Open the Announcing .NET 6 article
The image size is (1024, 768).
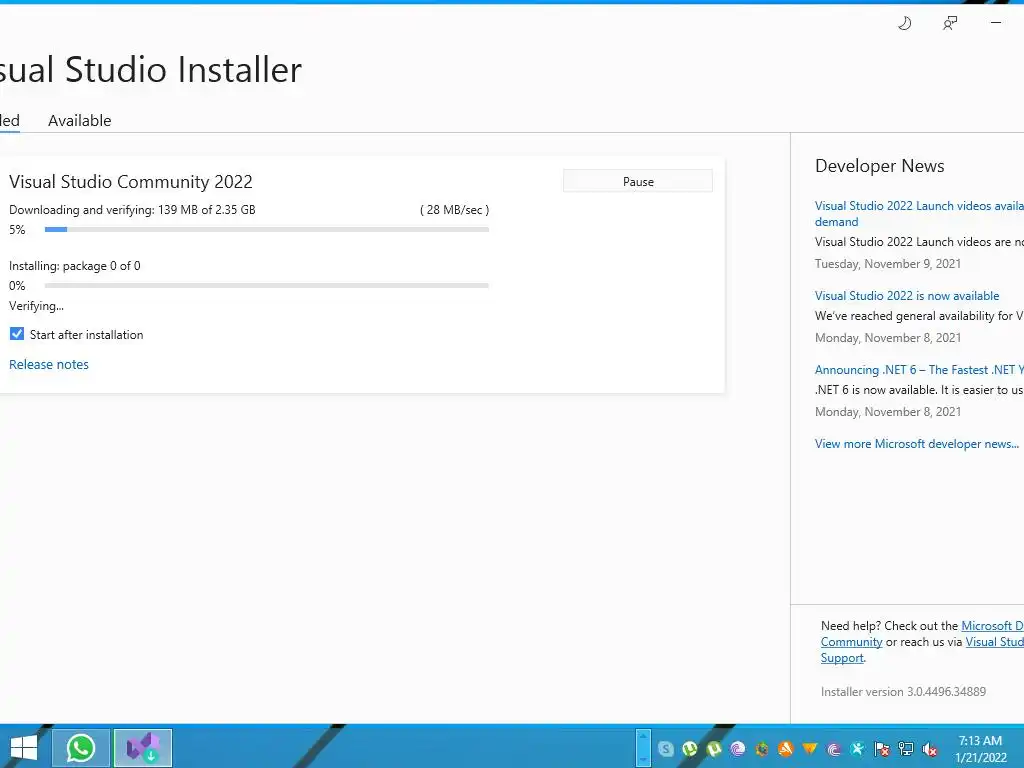pyautogui.click(x=919, y=370)
